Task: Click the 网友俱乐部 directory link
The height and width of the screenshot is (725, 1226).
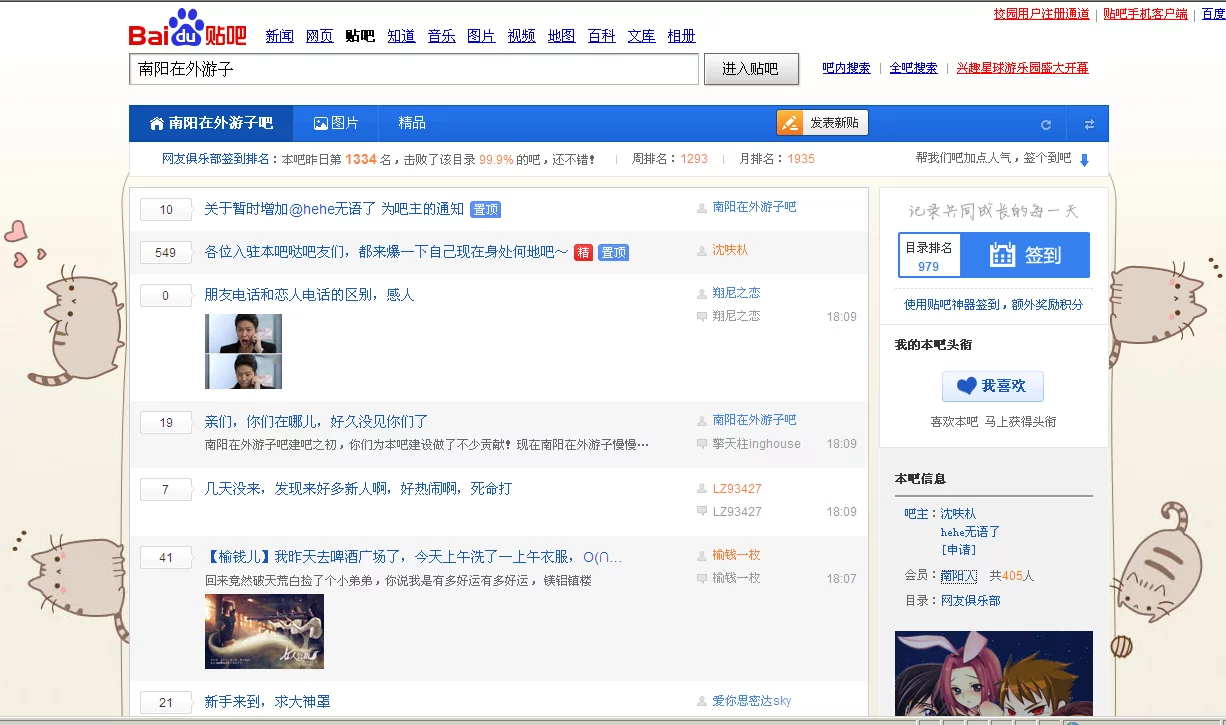Action: click(970, 601)
